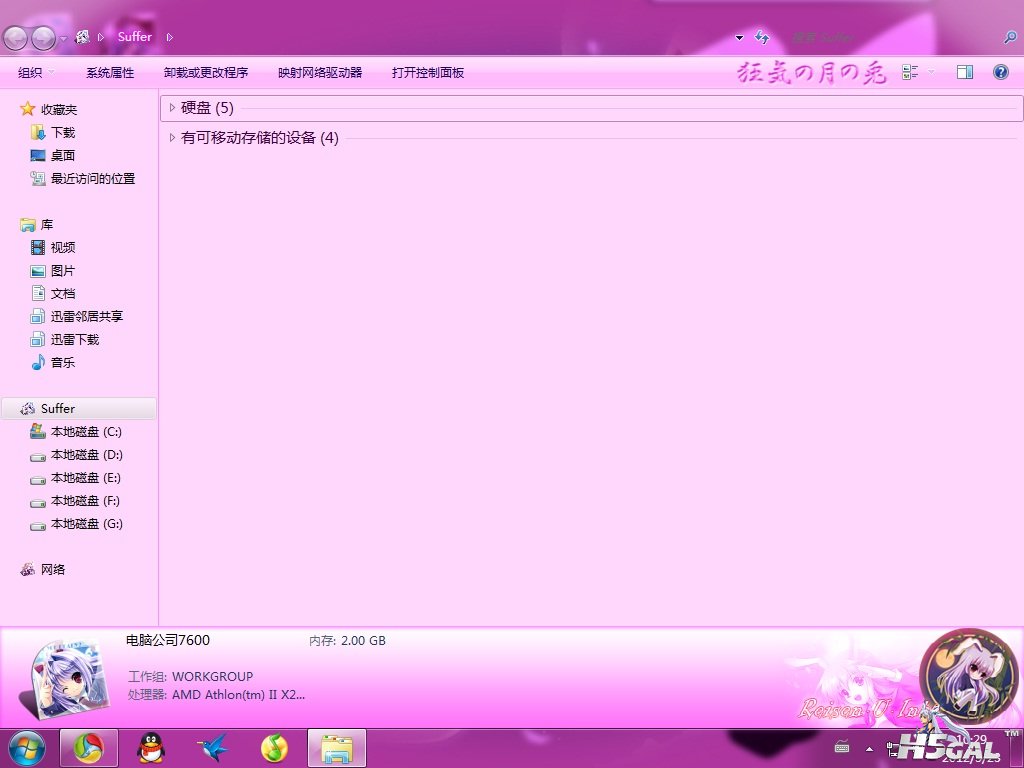Screen dimensions: 1024x768
Task: Expand the arrow after Suffer in breadcrumb
Action: tap(169, 37)
